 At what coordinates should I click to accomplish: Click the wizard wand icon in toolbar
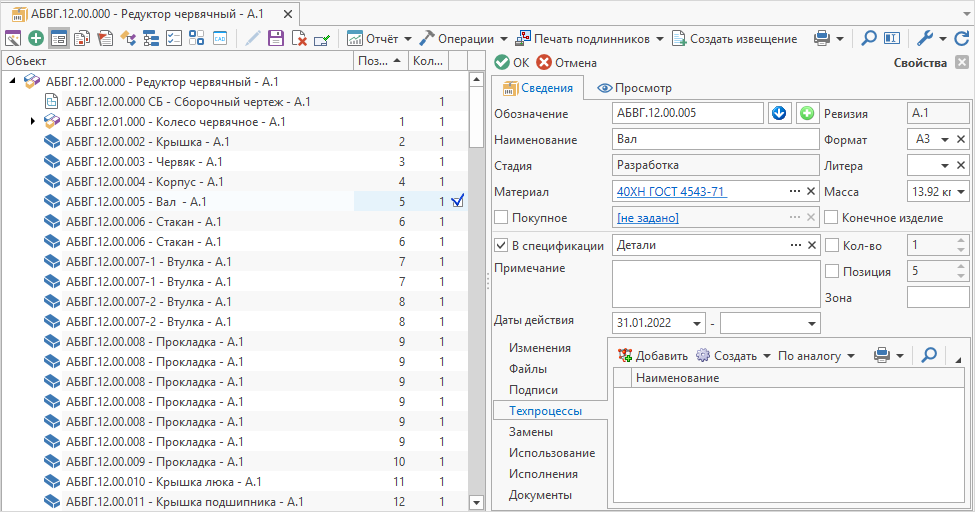tap(13, 39)
